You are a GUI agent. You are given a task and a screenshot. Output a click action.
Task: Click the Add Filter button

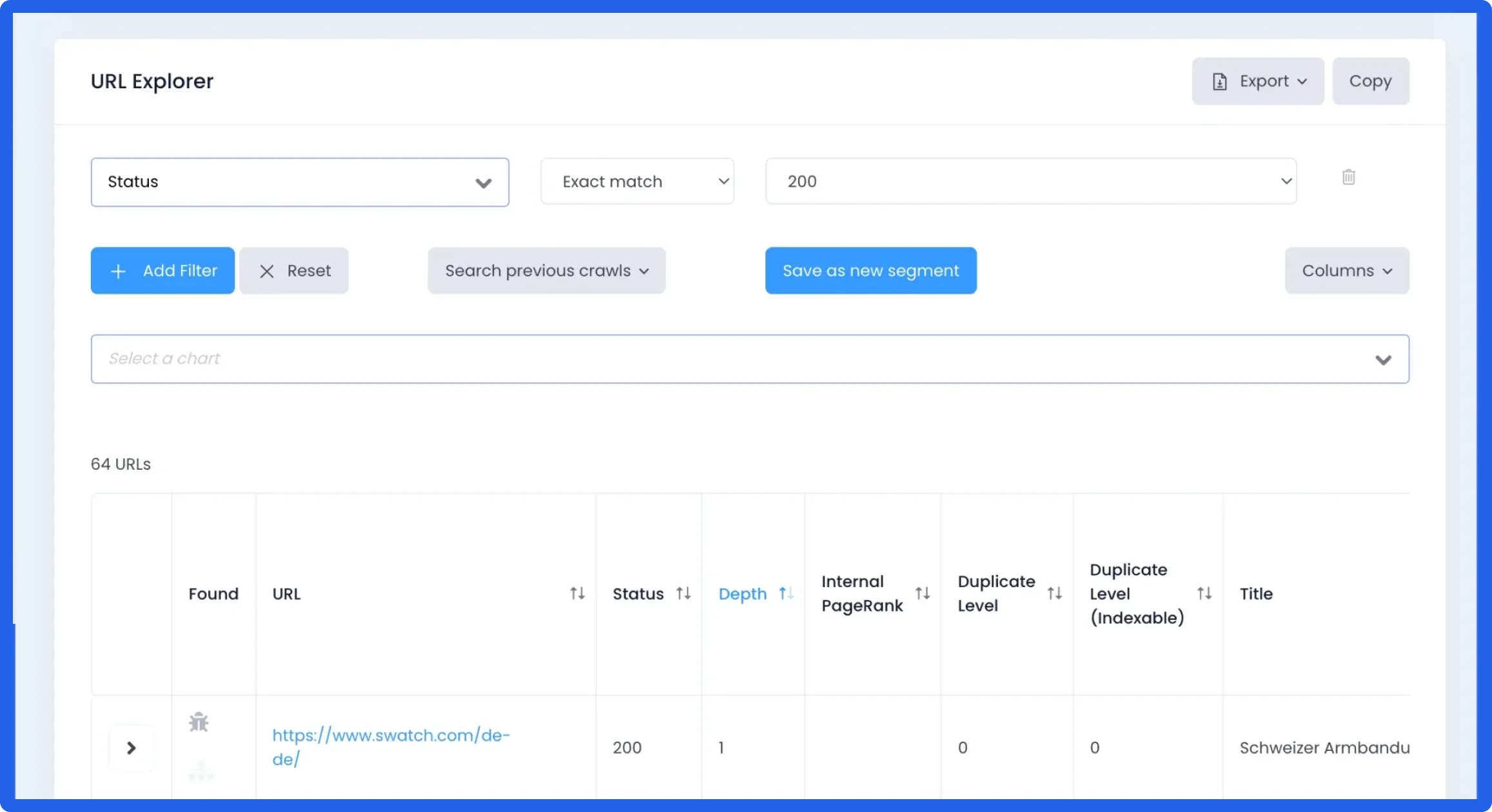point(163,270)
